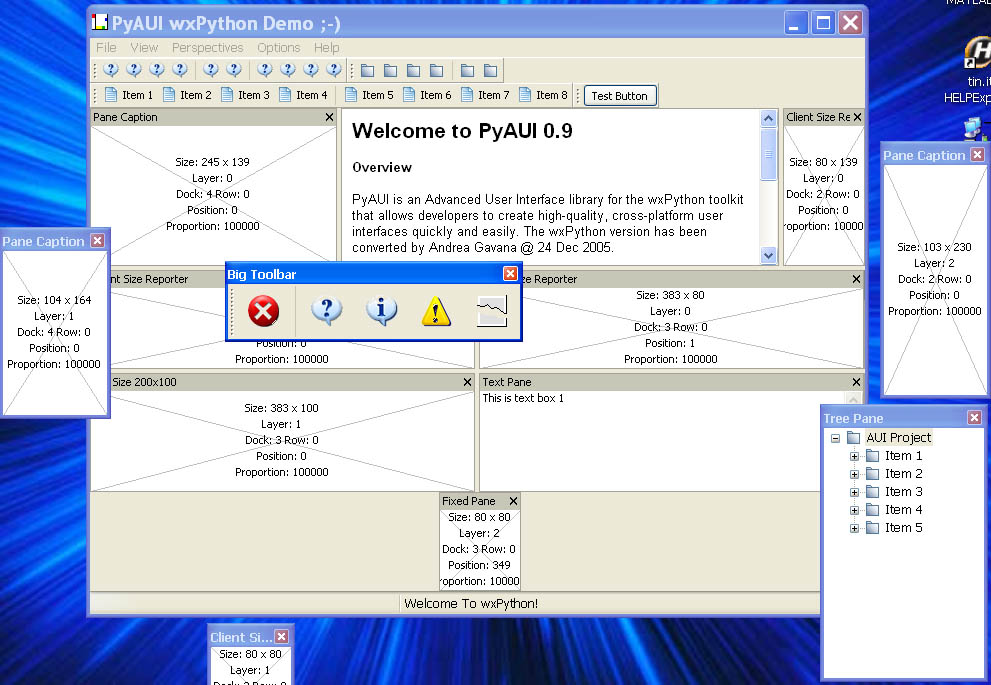
Task: Open the Perspectives menu
Action: (x=207, y=47)
